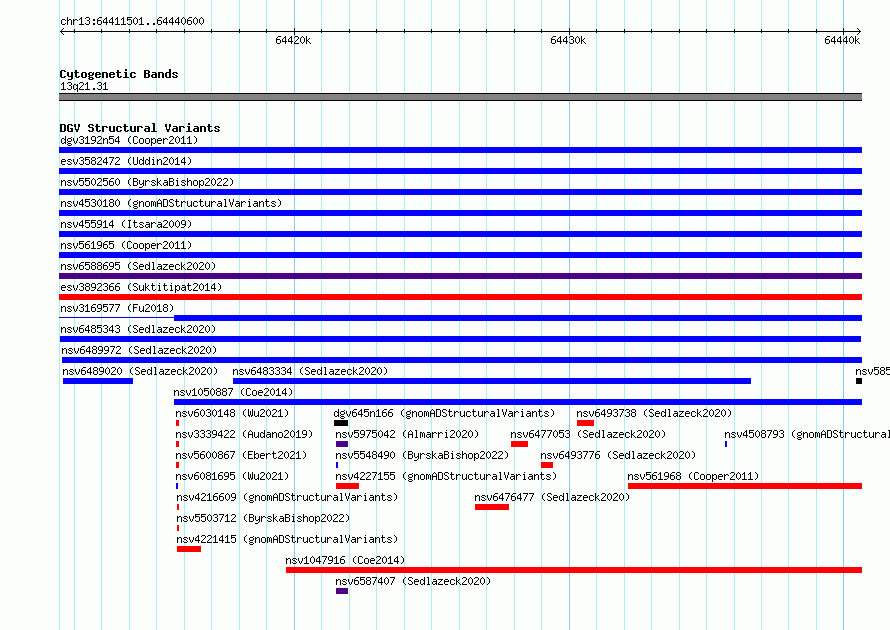Click the long red bar under nsv1047916 (Coe2014)
Screen dimensions: 890x630
[x=574, y=570]
